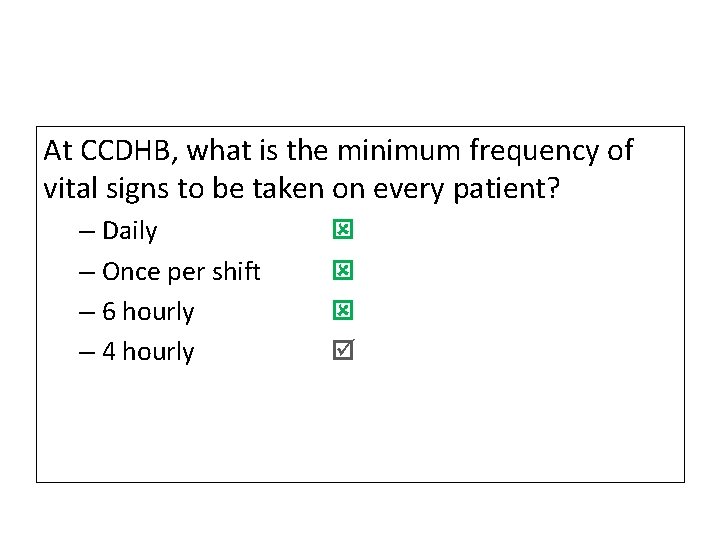
Task: Choose the 'Once per shift' option text
Action: pos(181,272)
